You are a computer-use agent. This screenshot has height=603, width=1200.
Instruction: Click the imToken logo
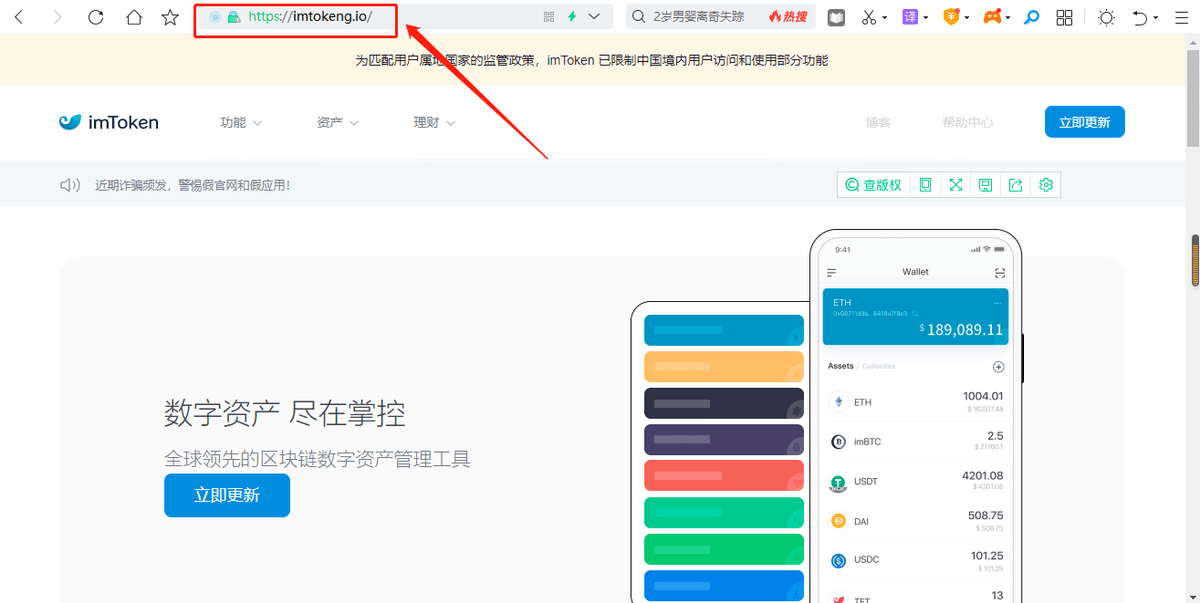[108, 123]
